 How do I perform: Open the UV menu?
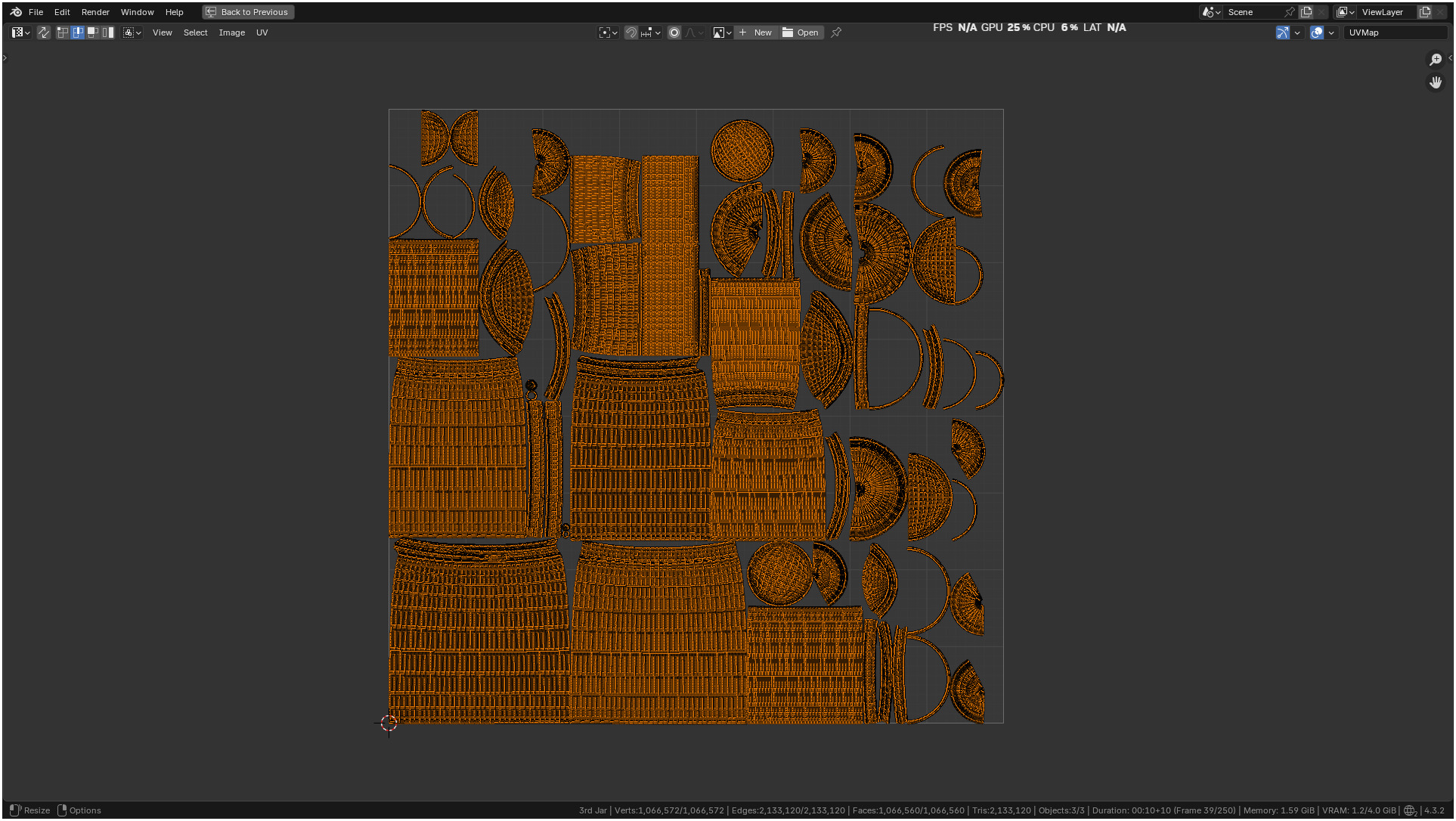click(x=262, y=33)
